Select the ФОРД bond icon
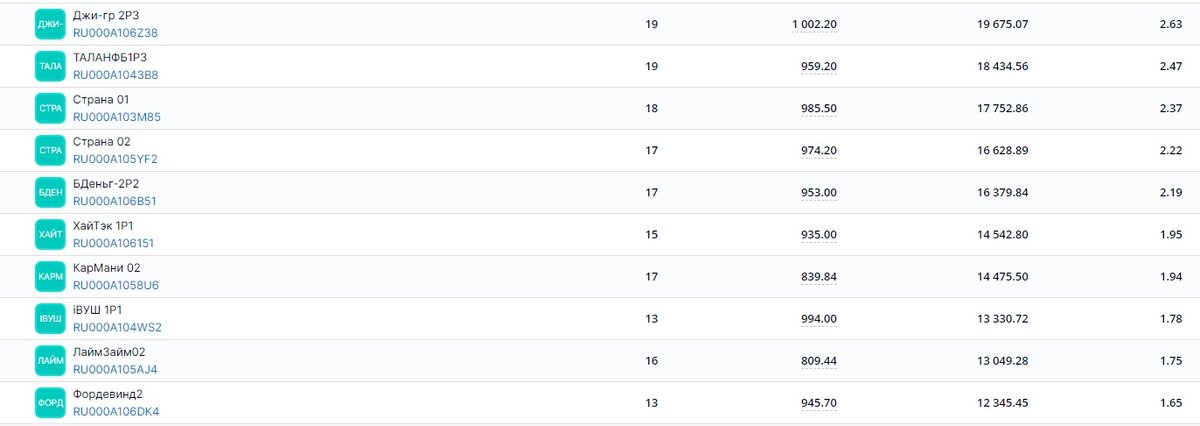The width and height of the screenshot is (1200, 426). tap(50, 402)
